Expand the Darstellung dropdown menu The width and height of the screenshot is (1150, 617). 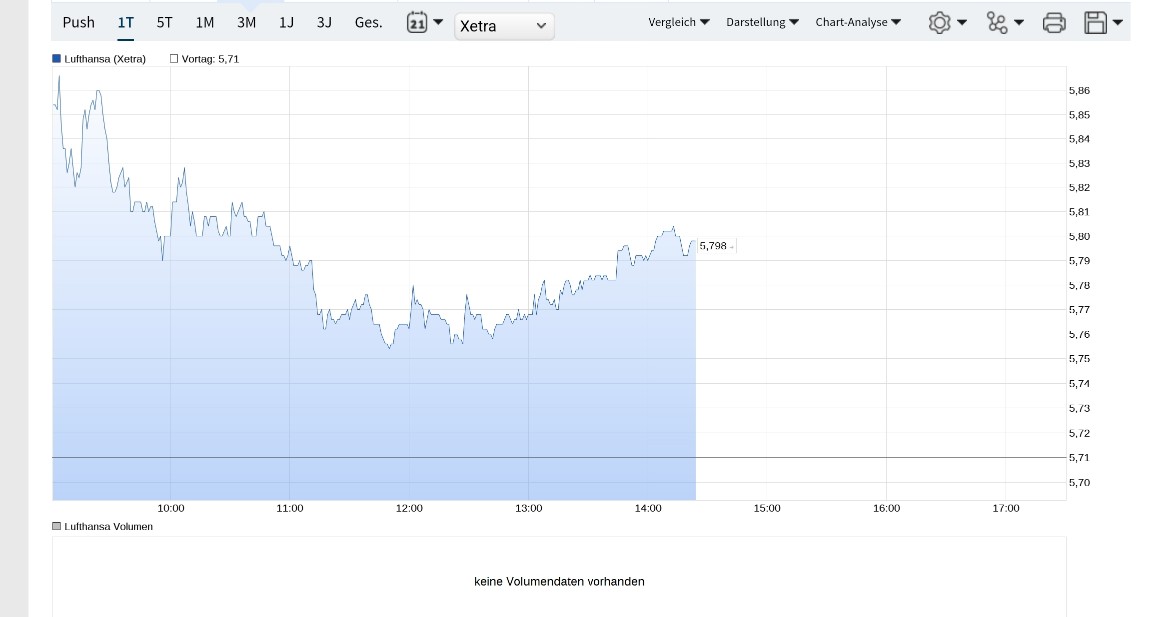[762, 22]
